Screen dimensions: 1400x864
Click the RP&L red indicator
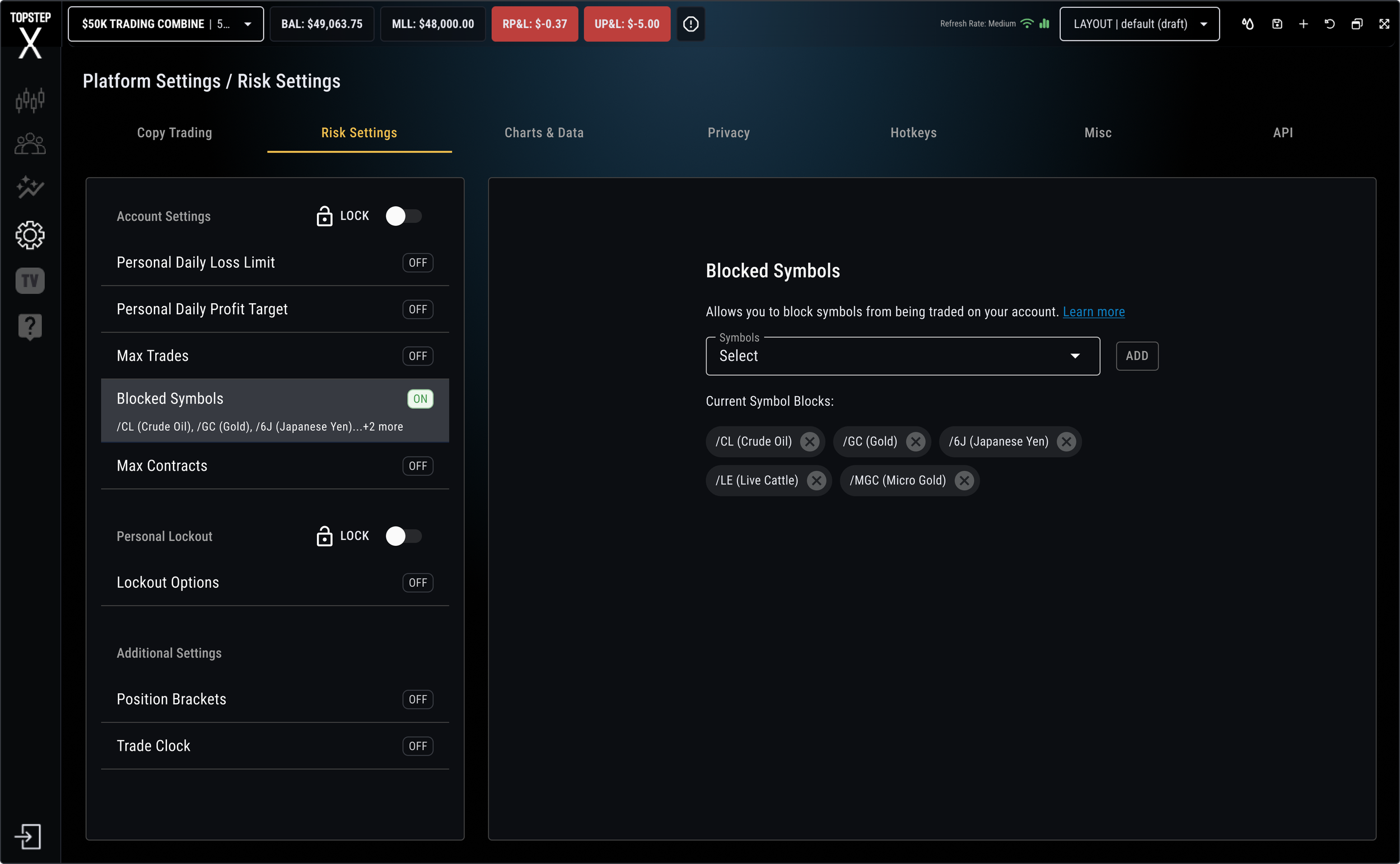pyautogui.click(x=534, y=24)
